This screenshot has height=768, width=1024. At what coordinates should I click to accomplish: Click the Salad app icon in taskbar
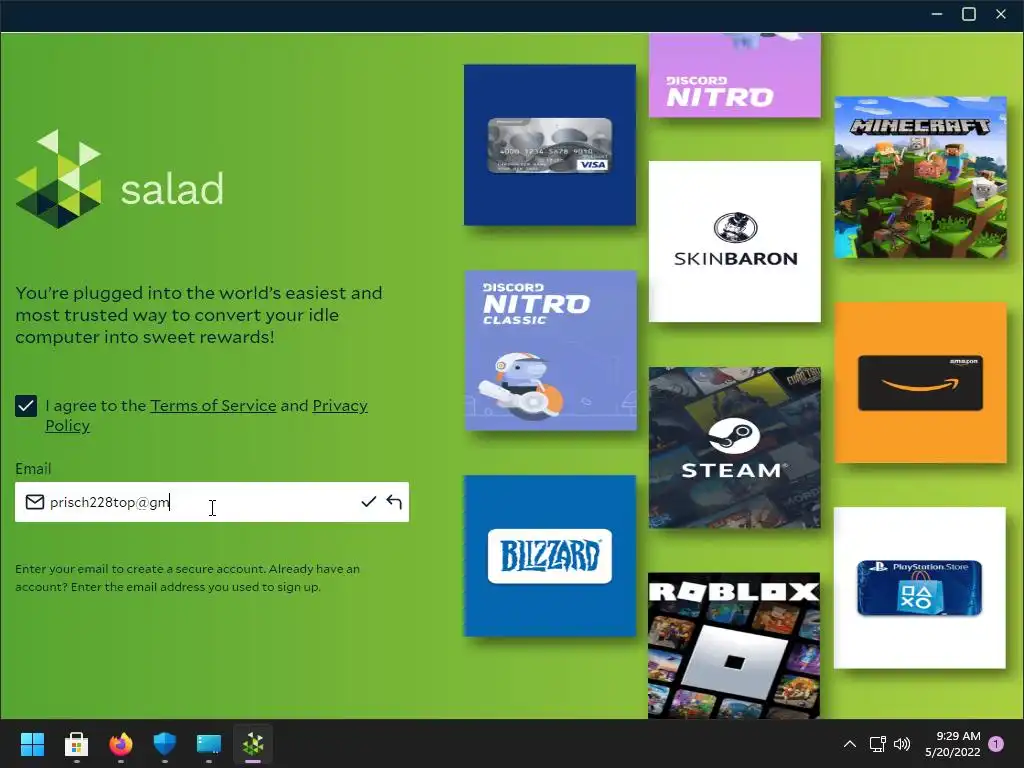click(253, 744)
